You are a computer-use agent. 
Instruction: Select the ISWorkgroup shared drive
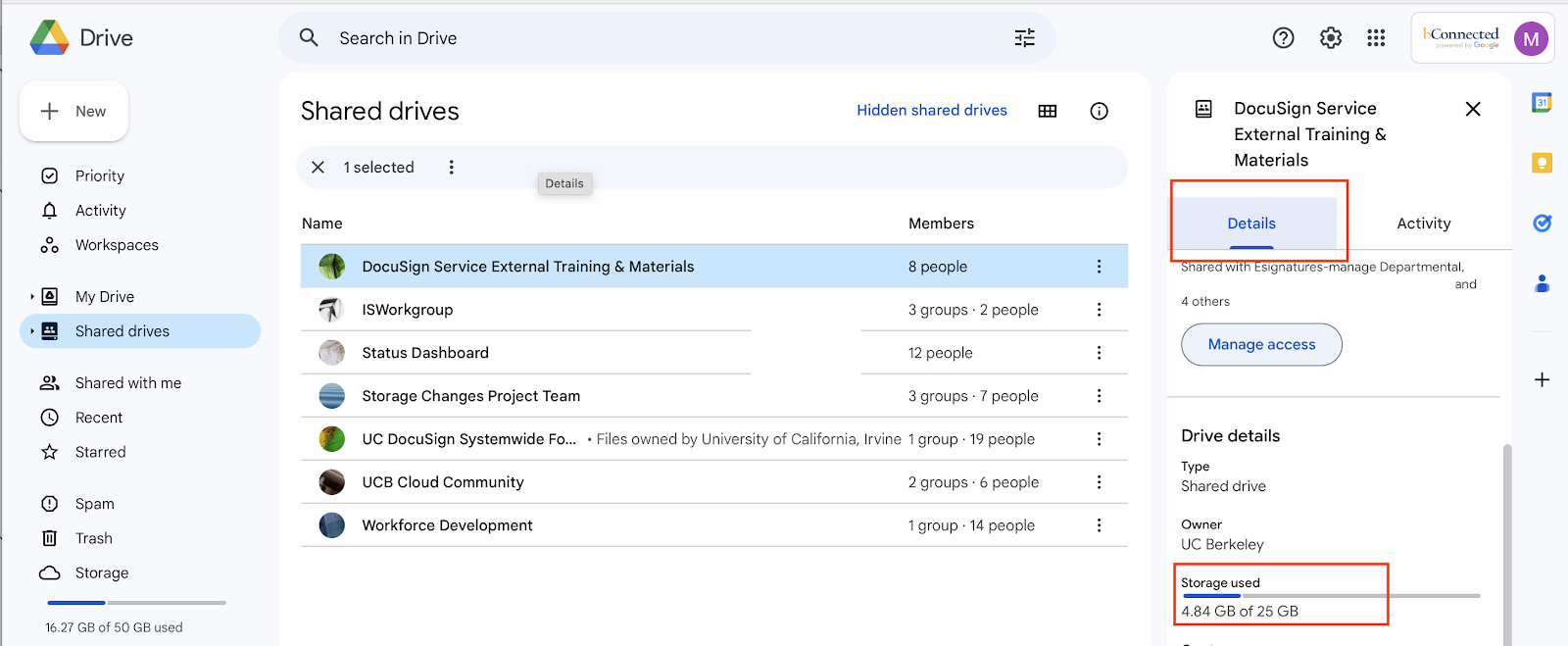pyautogui.click(x=713, y=310)
